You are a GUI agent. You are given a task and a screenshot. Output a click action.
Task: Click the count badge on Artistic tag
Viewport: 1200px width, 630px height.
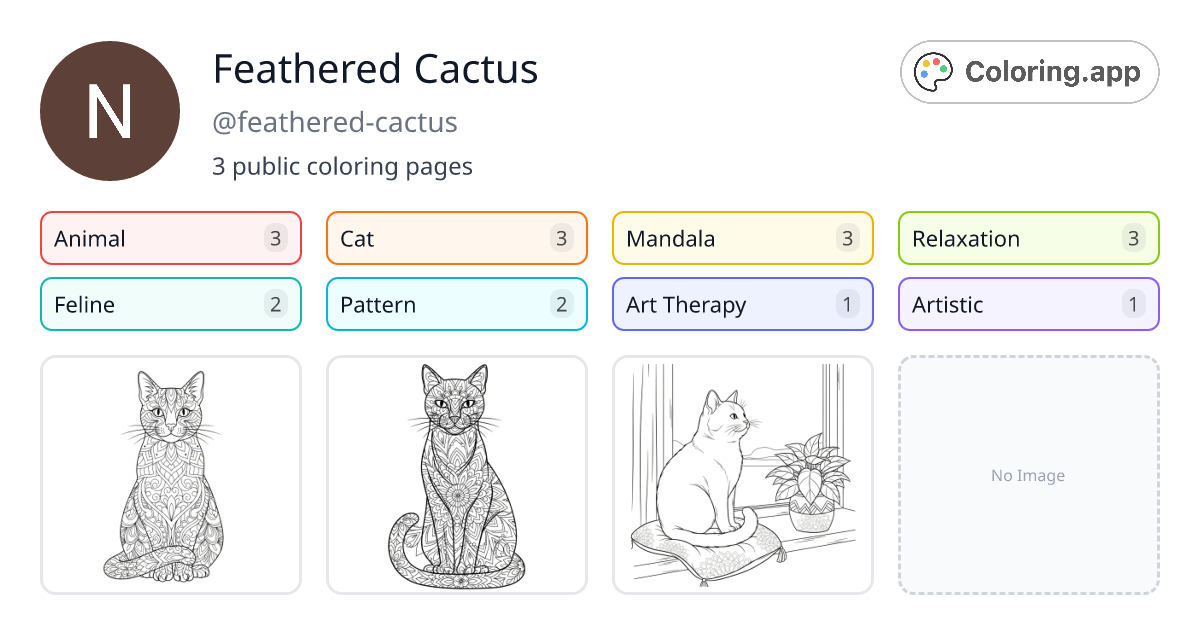(x=1134, y=304)
